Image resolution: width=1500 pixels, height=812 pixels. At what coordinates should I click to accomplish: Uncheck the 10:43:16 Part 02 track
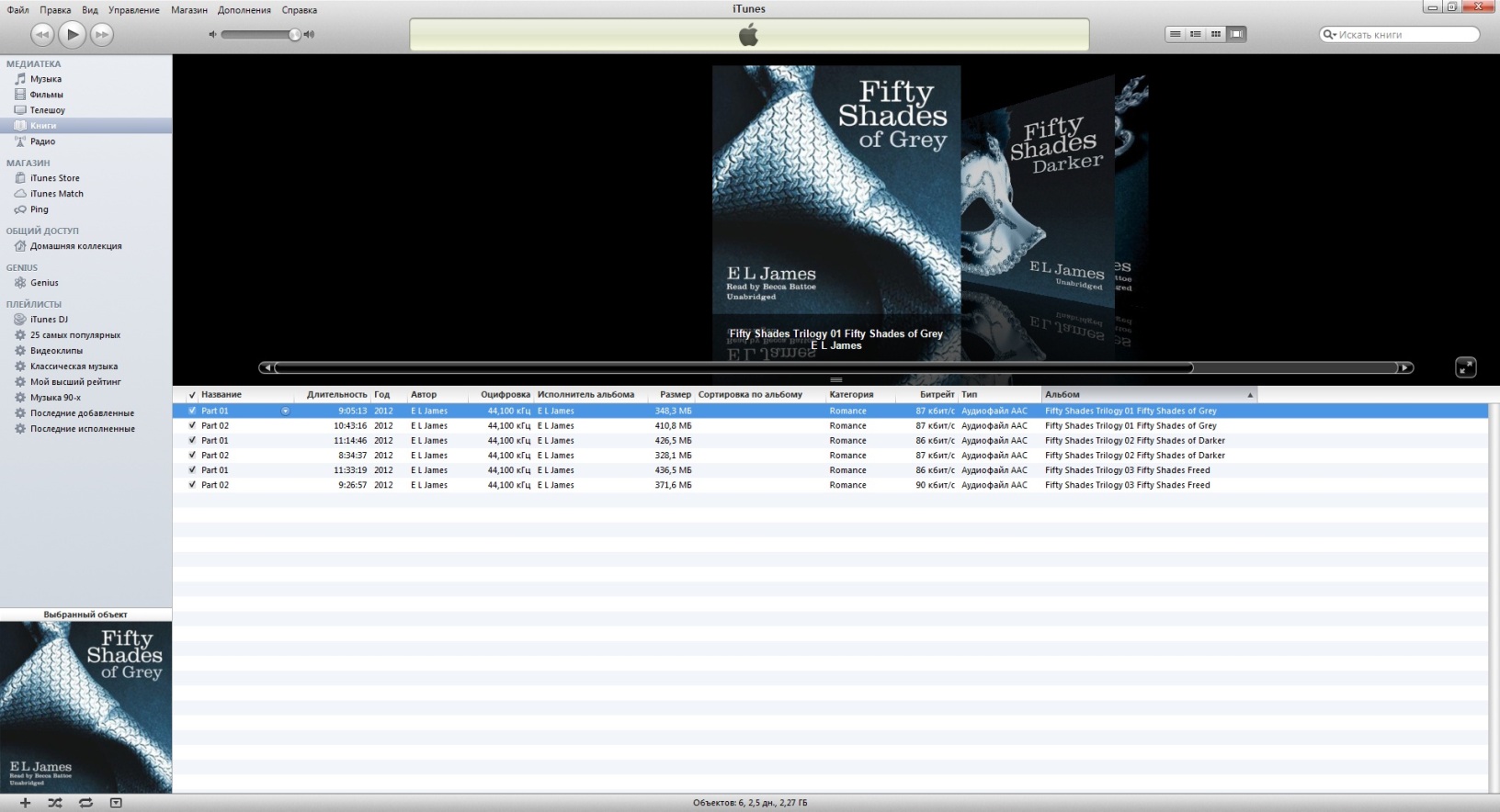[x=192, y=426]
